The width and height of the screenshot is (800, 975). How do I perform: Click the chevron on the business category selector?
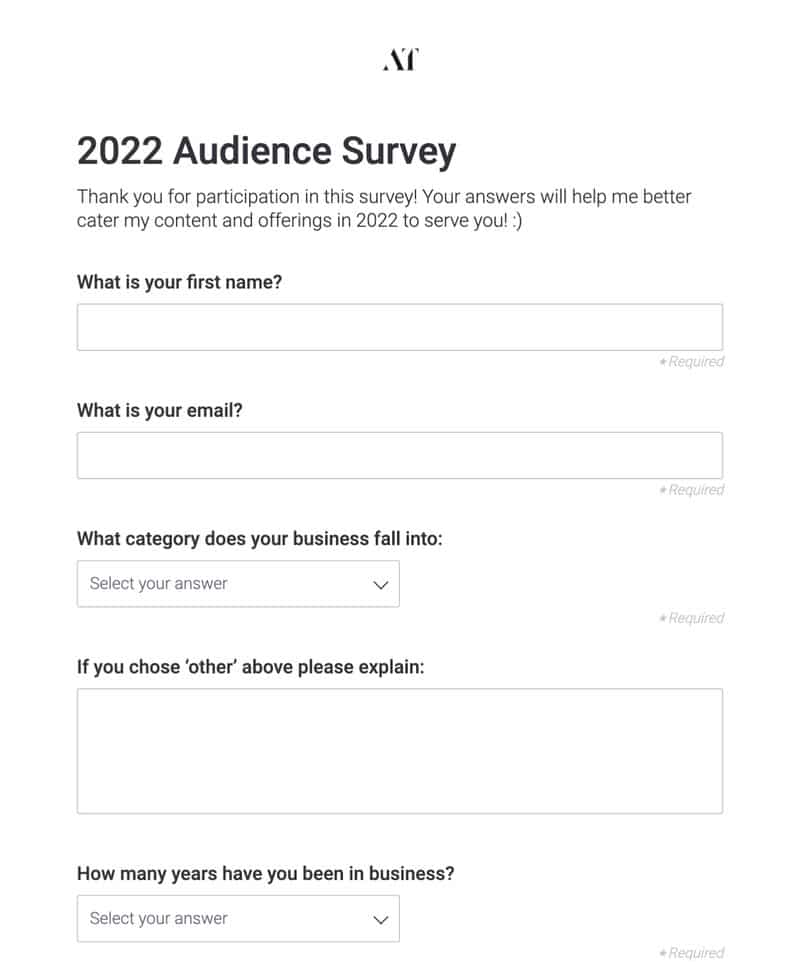point(380,584)
